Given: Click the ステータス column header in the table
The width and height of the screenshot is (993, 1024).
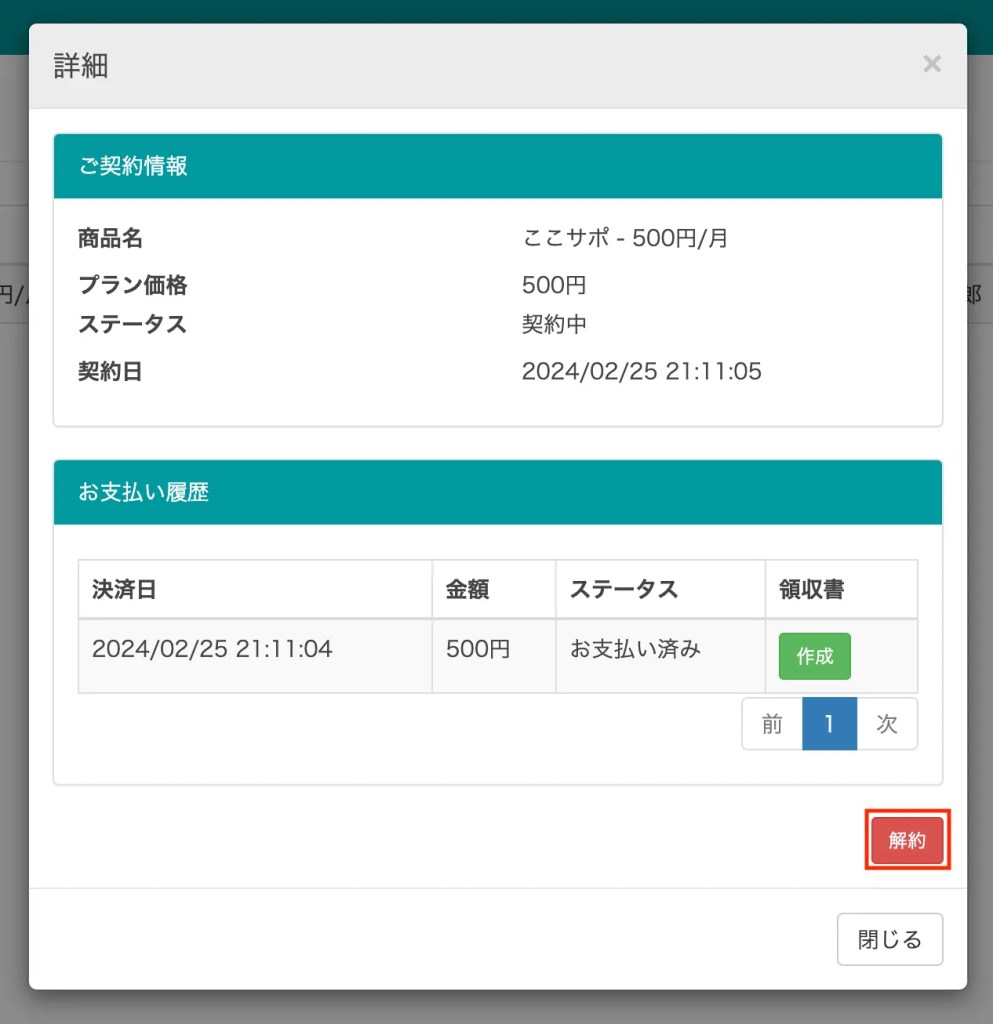Looking at the screenshot, I should pos(624,590).
